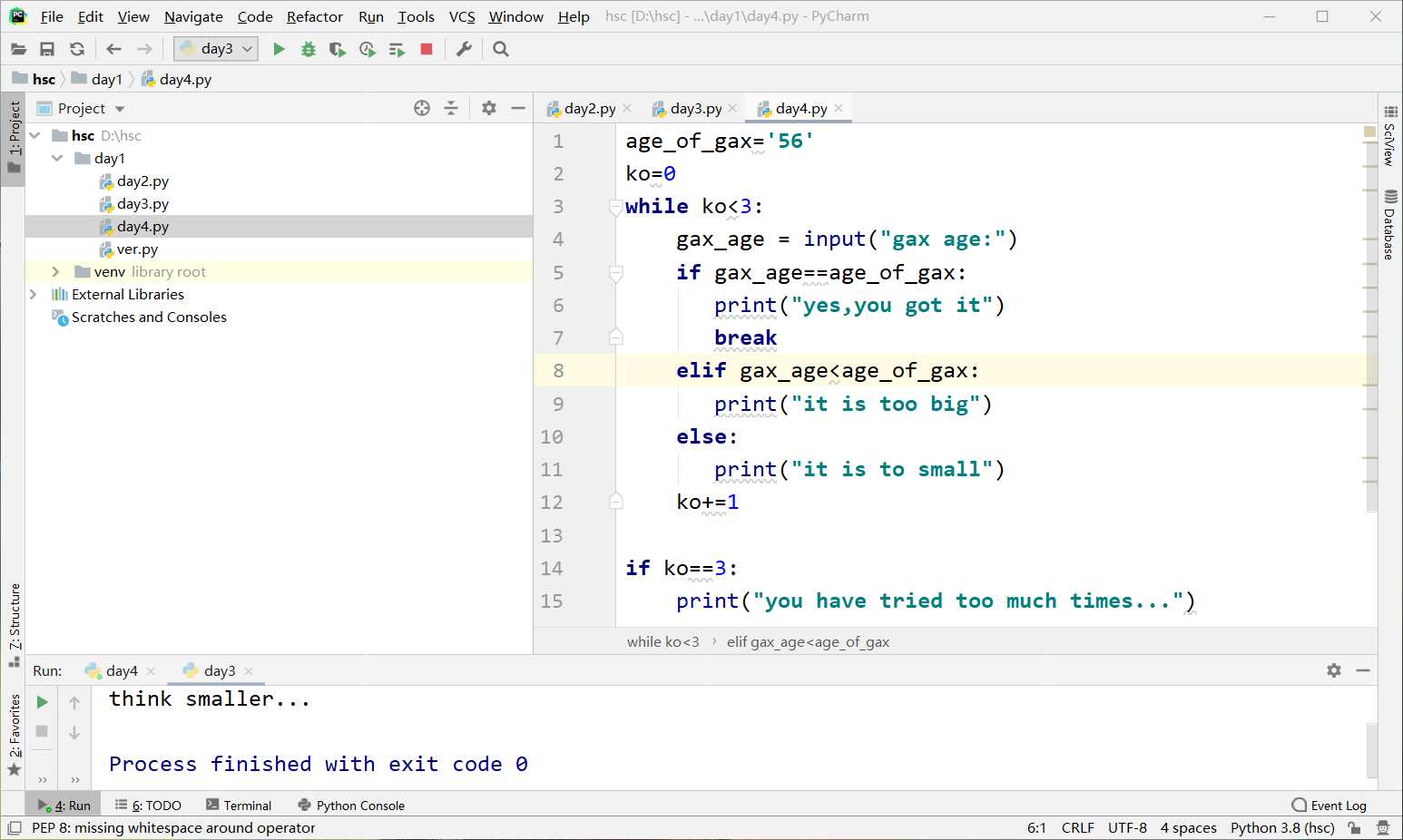Toggle tool window quick access icon
The height and width of the screenshot is (840, 1403).
(x=15, y=828)
